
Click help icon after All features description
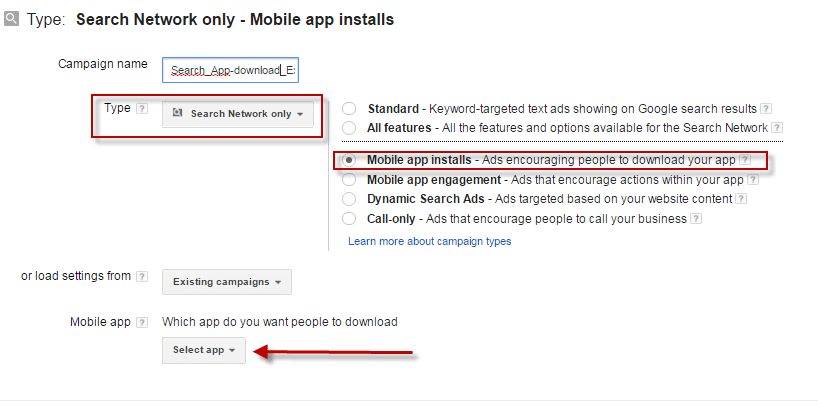pyautogui.click(x=776, y=128)
